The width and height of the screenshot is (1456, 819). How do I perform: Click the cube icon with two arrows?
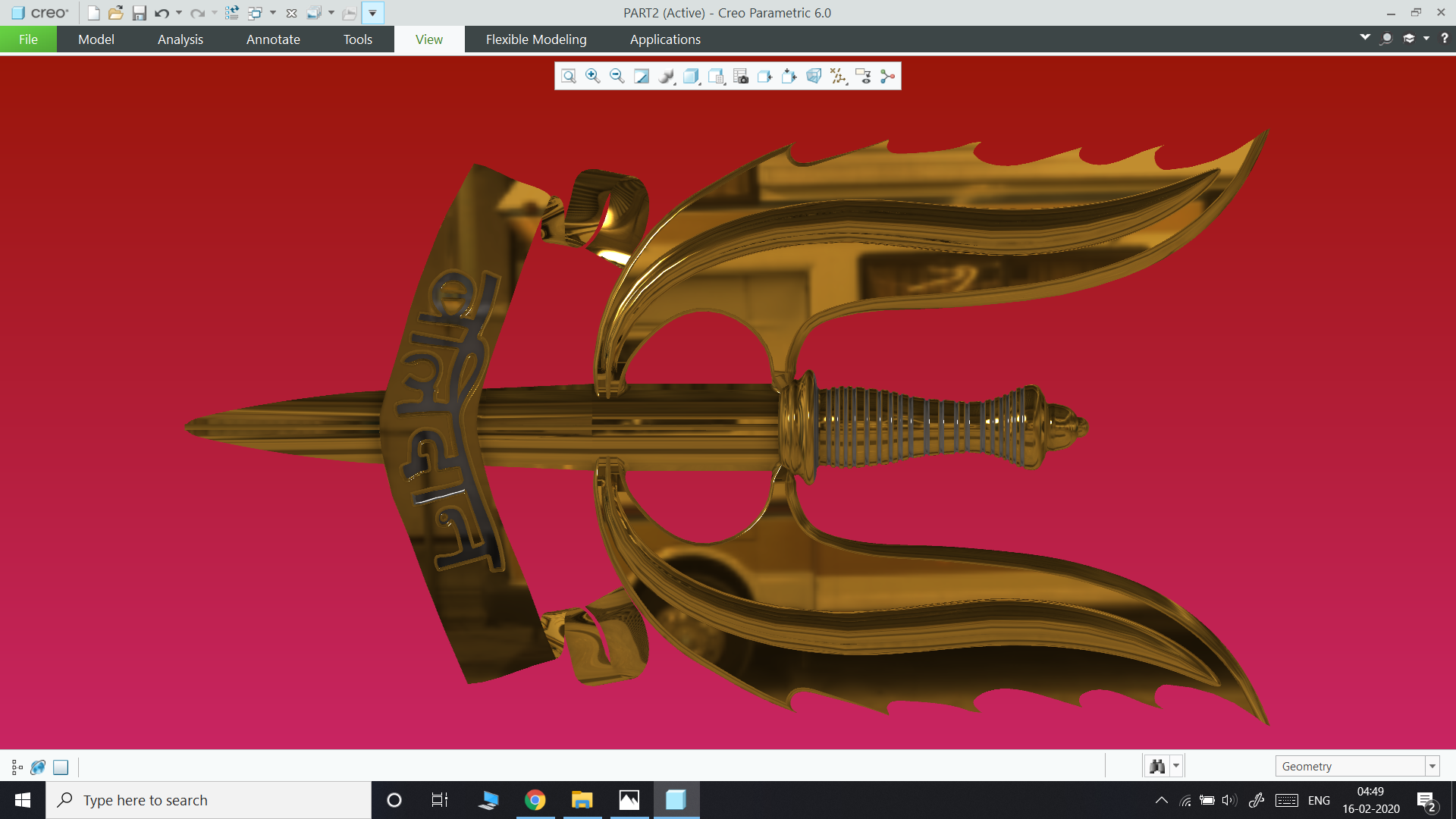pyautogui.click(x=789, y=76)
